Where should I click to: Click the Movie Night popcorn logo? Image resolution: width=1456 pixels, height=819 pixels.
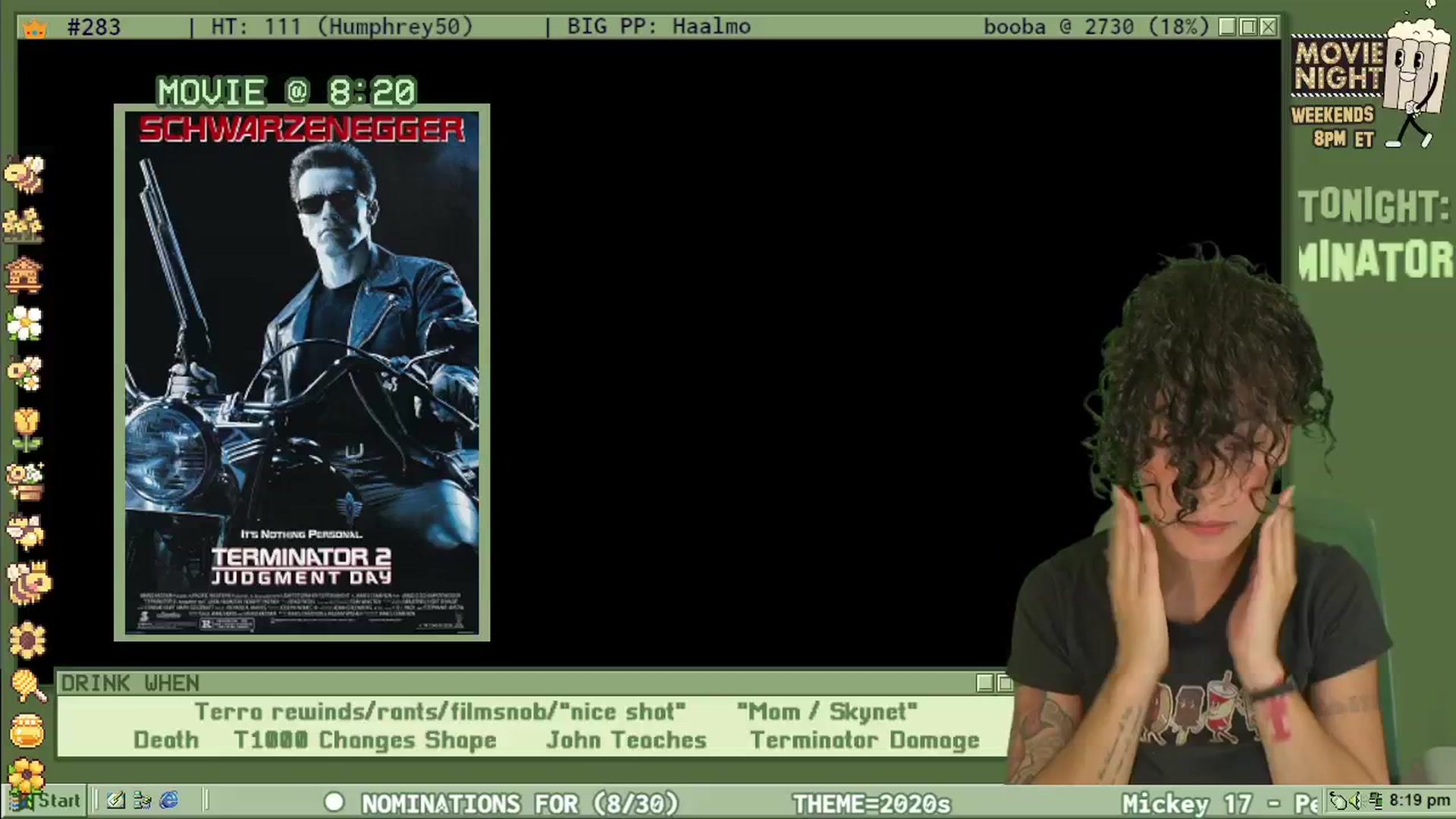tap(1370, 76)
